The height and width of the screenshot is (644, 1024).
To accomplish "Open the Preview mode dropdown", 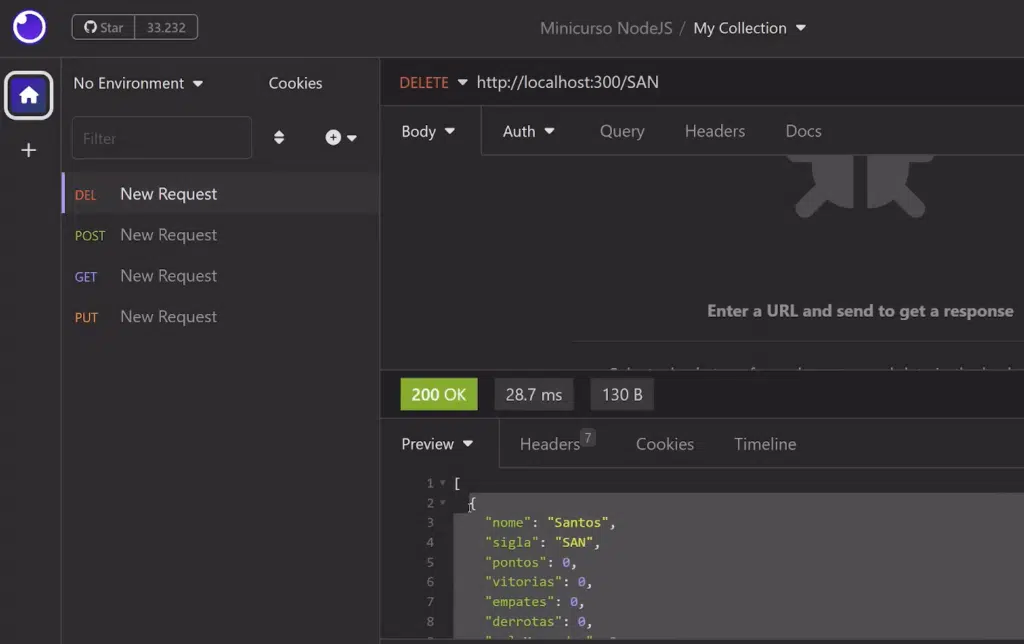I will [437, 444].
